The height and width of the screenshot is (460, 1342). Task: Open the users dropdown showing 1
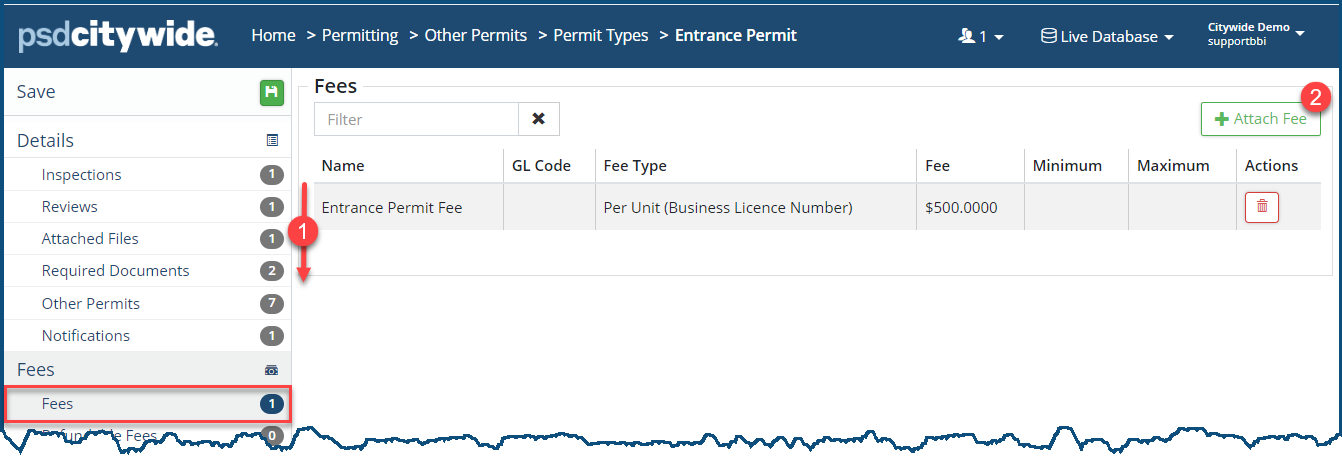[x=980, y=36]
